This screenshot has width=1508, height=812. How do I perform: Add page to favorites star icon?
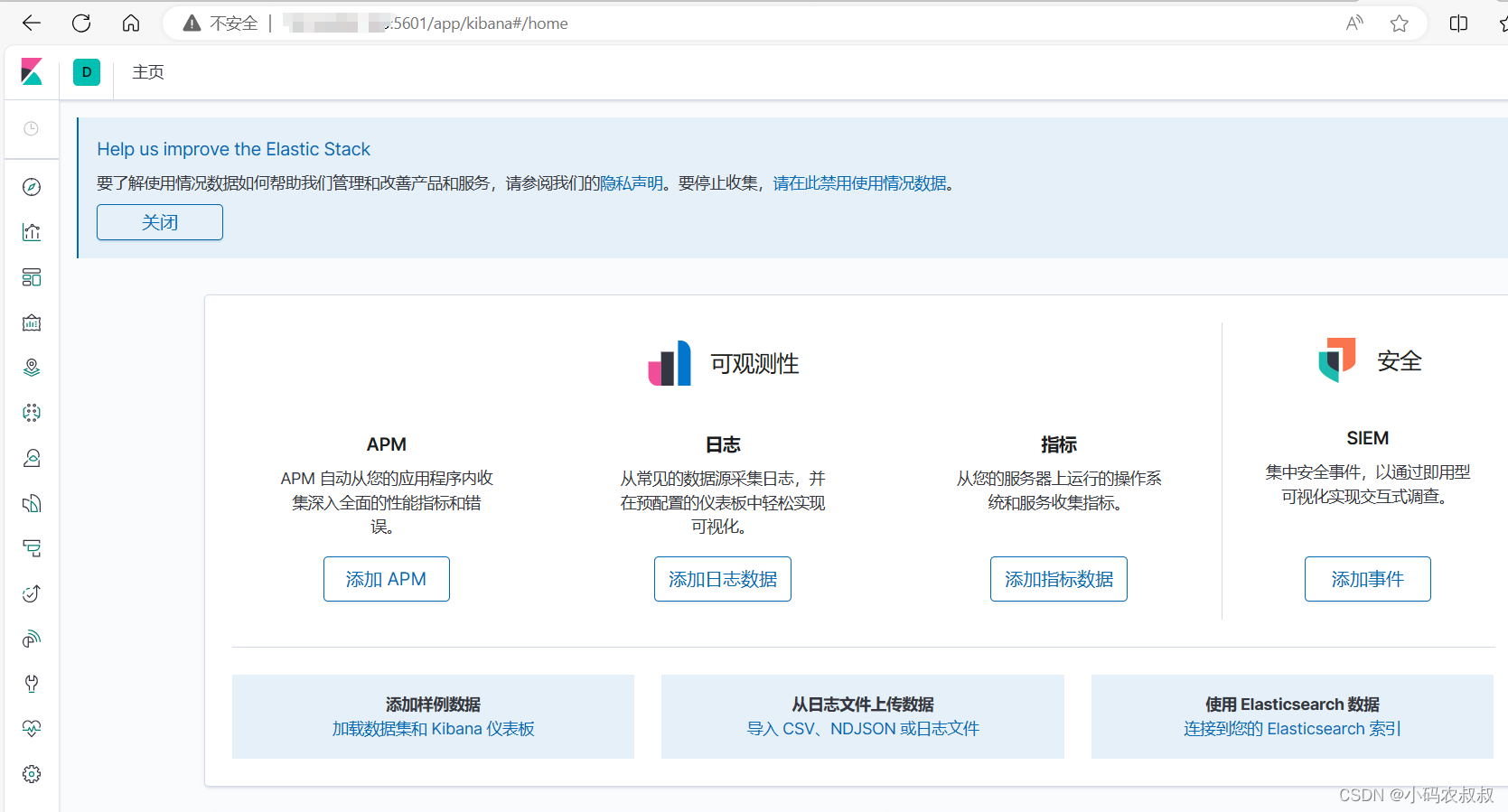point(1400,23)
